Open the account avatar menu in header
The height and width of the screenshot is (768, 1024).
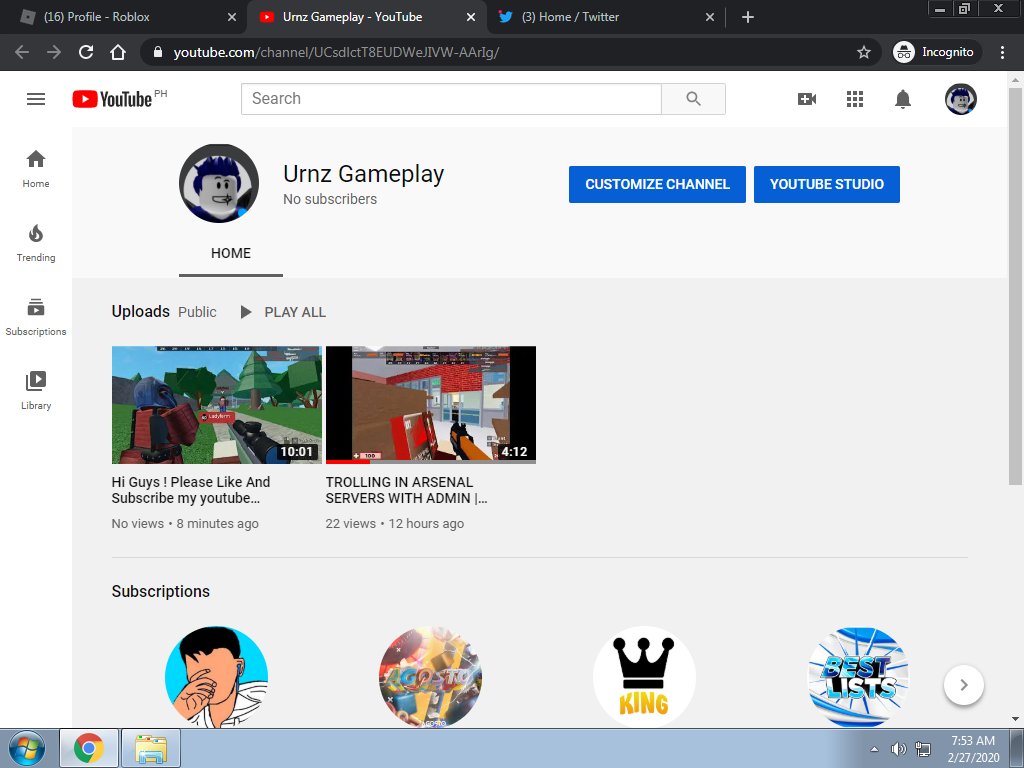click(961, 99)
